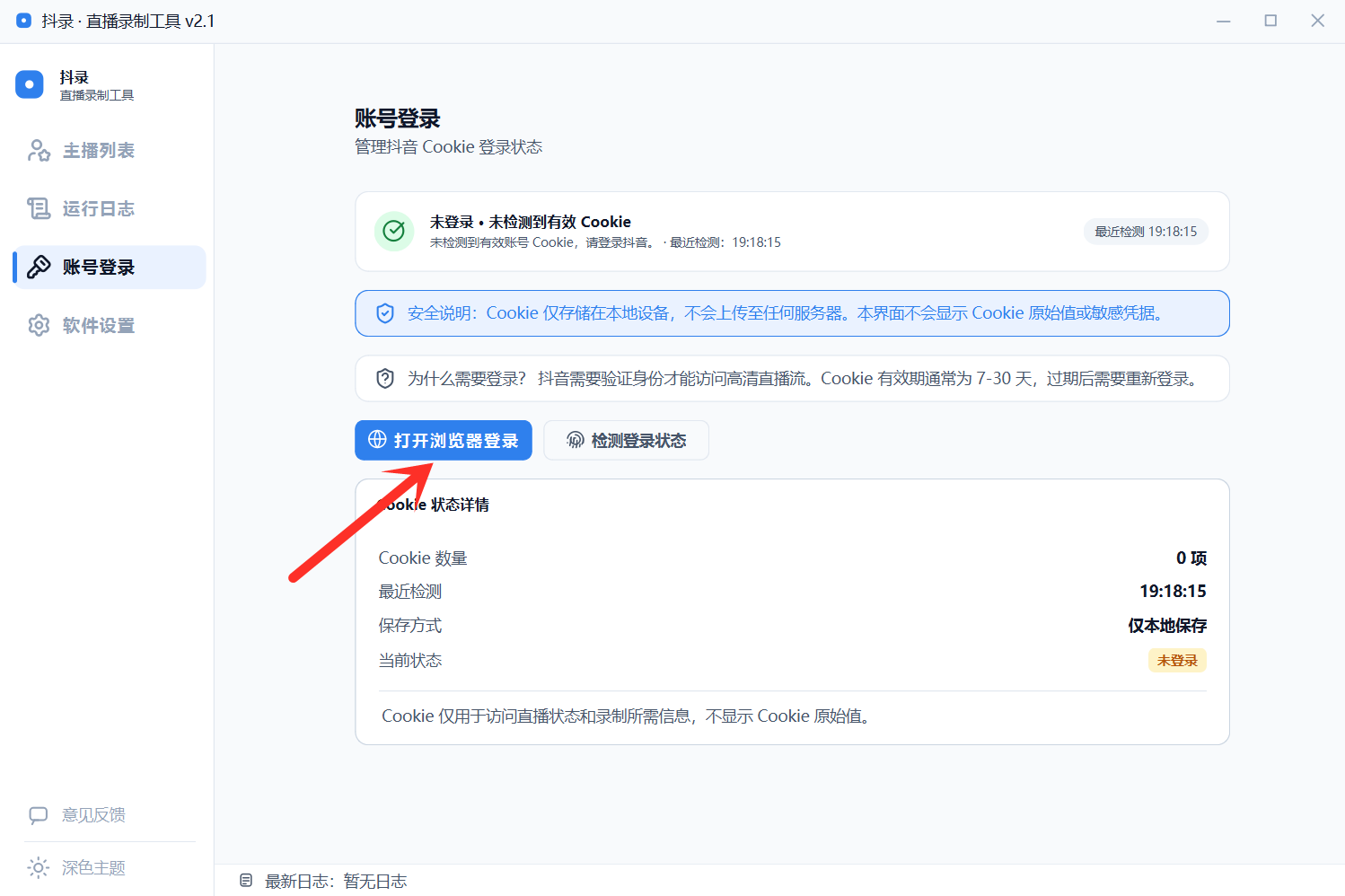Click 打开浏览器登录 button

click(x=444, y=441)
